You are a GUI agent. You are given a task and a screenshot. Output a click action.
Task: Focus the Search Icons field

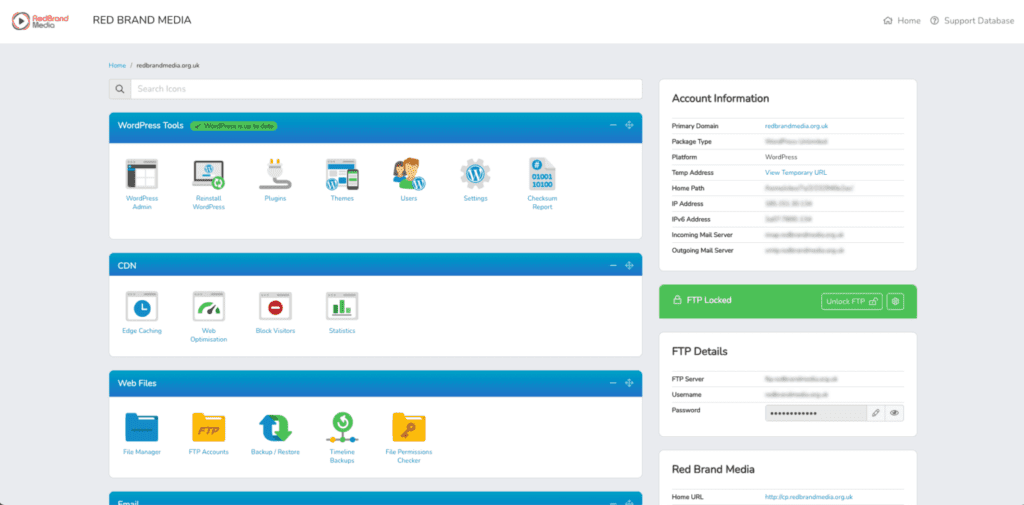pyautogui.click(x=386, y=89)
